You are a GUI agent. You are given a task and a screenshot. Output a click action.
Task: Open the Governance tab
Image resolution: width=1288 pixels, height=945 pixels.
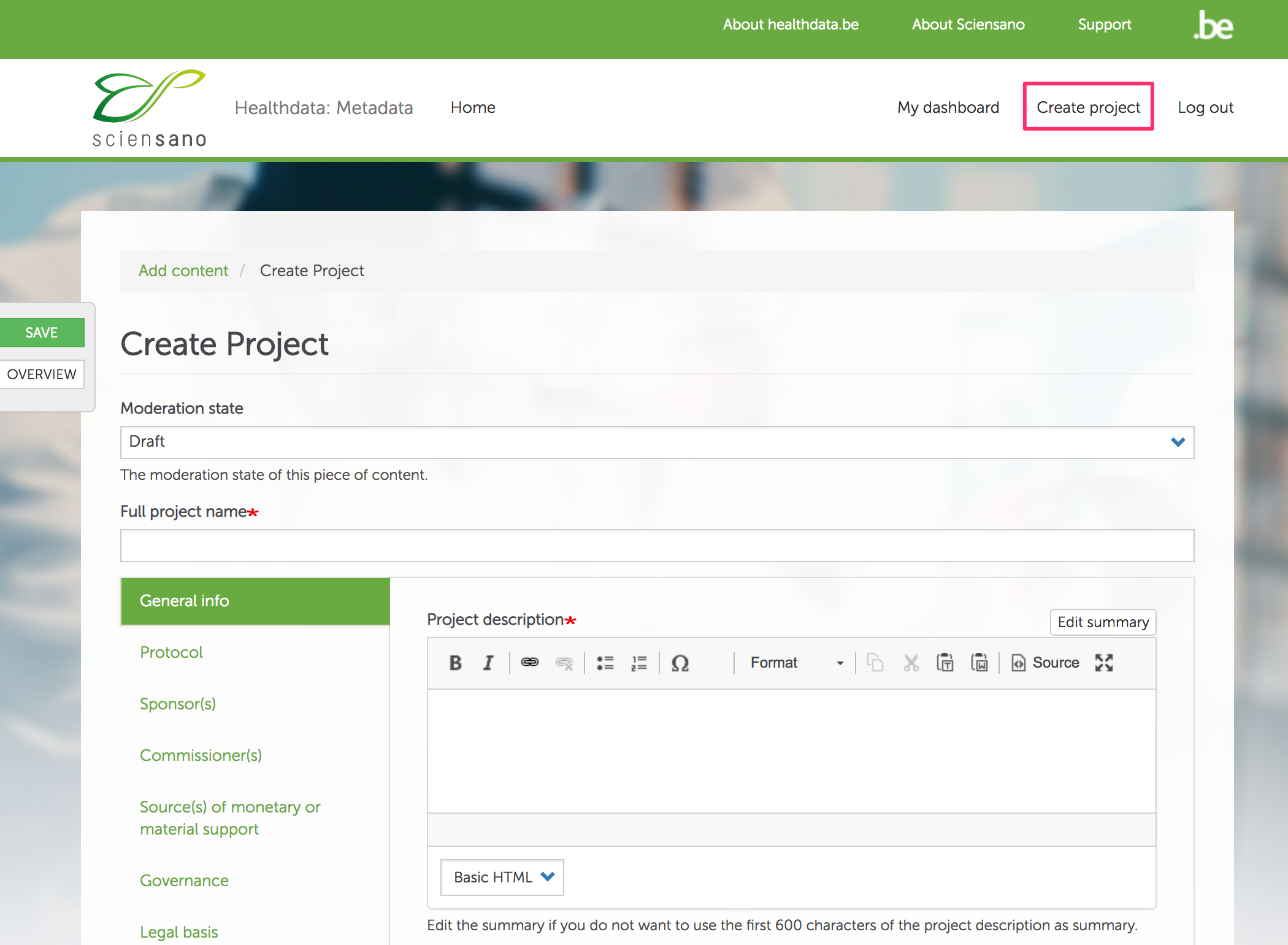[x=184, y=881]
